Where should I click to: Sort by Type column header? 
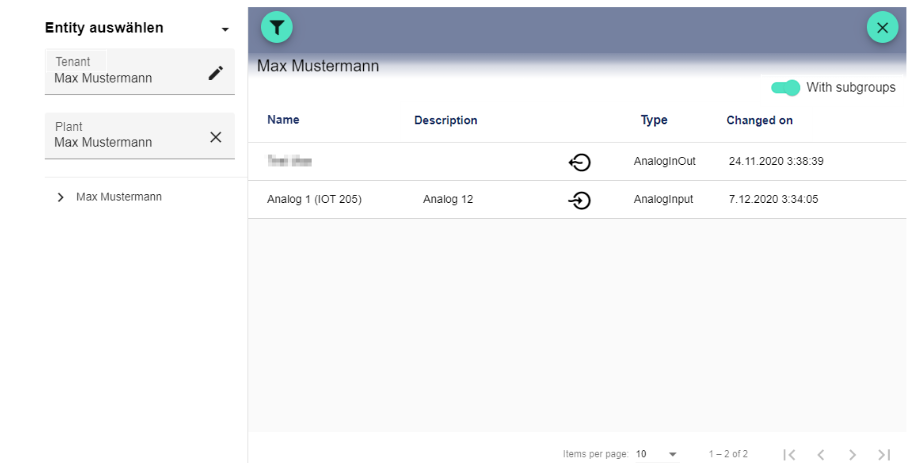654,120
